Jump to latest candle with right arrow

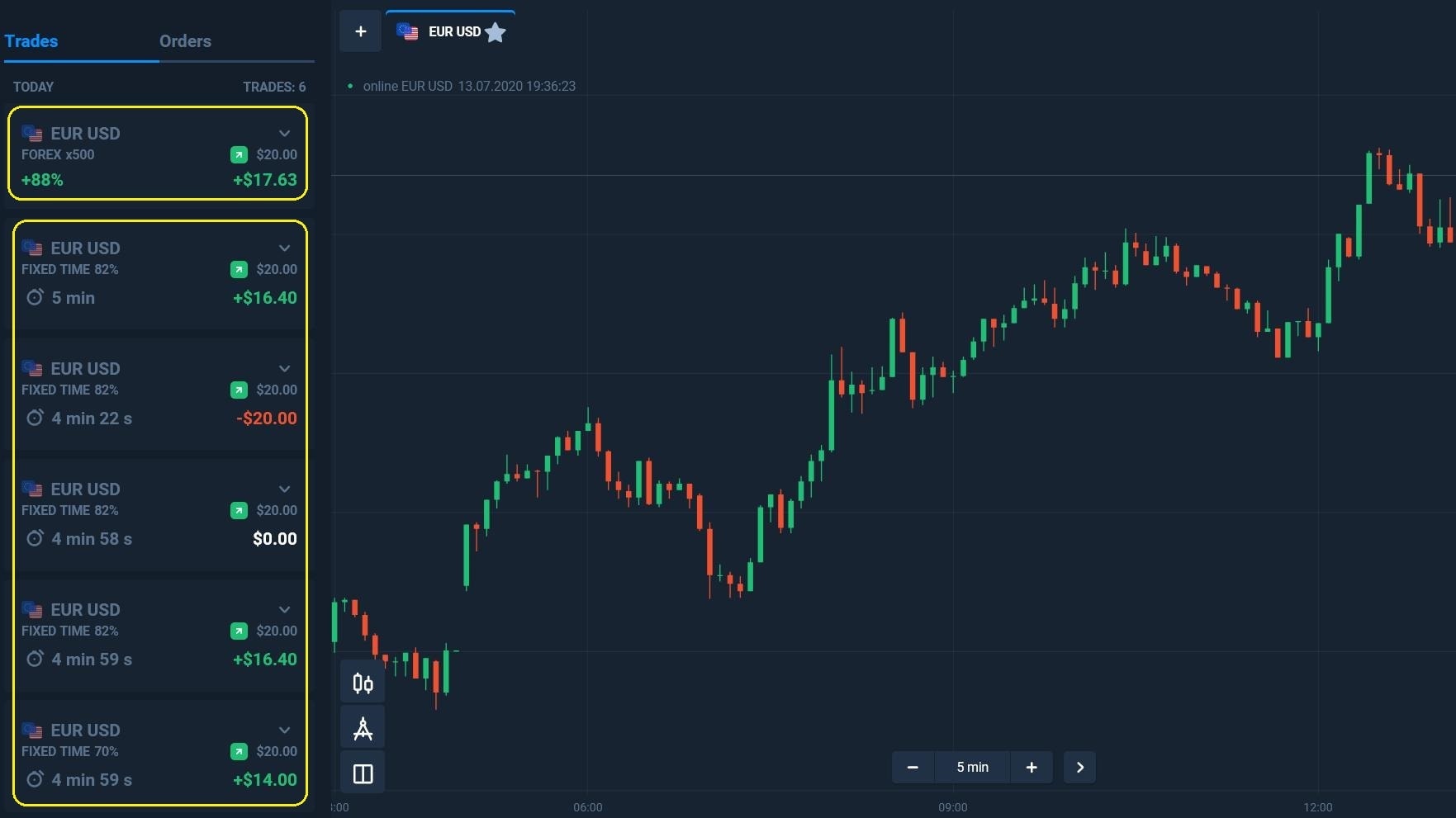(1079, 767)
